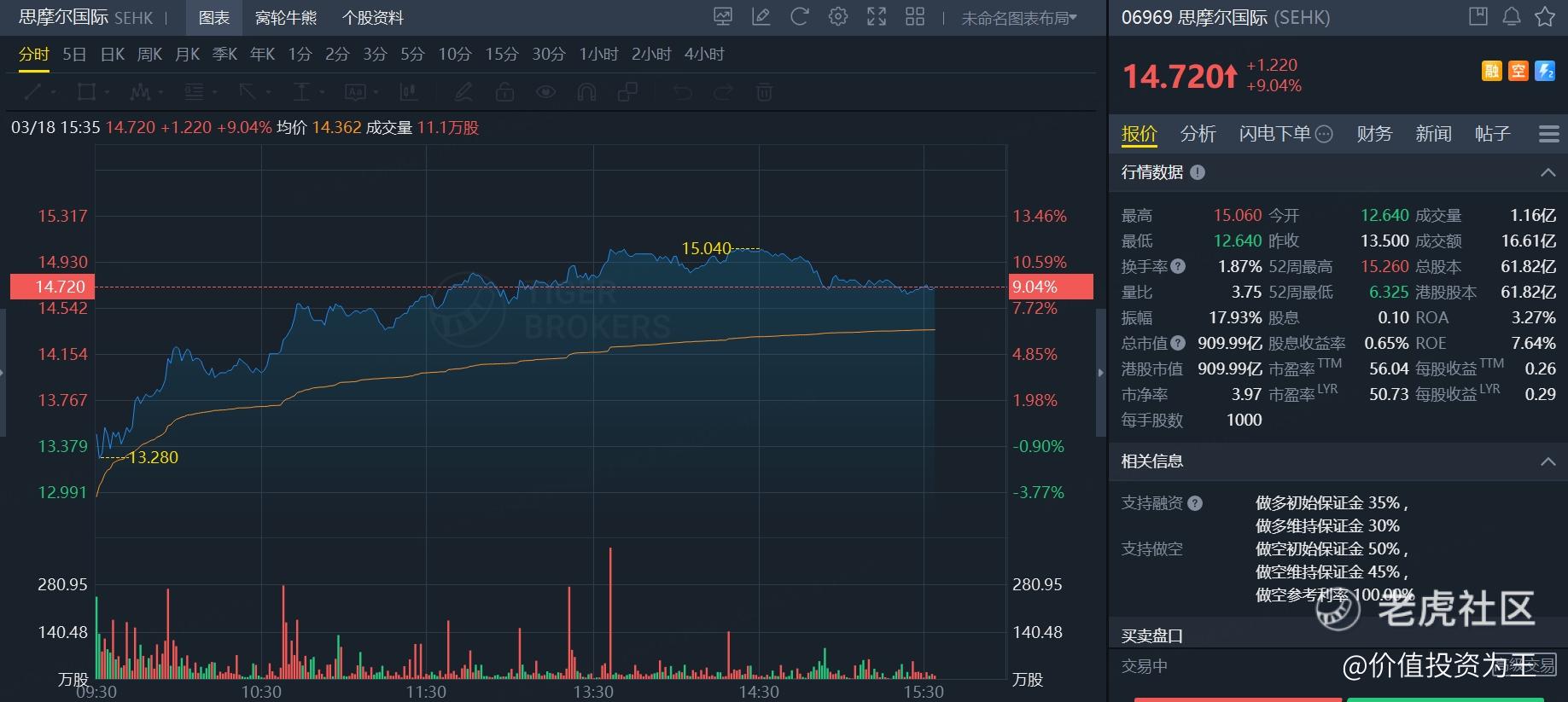Toggle magnet snap mode icon
The width and height of the screenshot is (1568, 702).
click(586, 91)
